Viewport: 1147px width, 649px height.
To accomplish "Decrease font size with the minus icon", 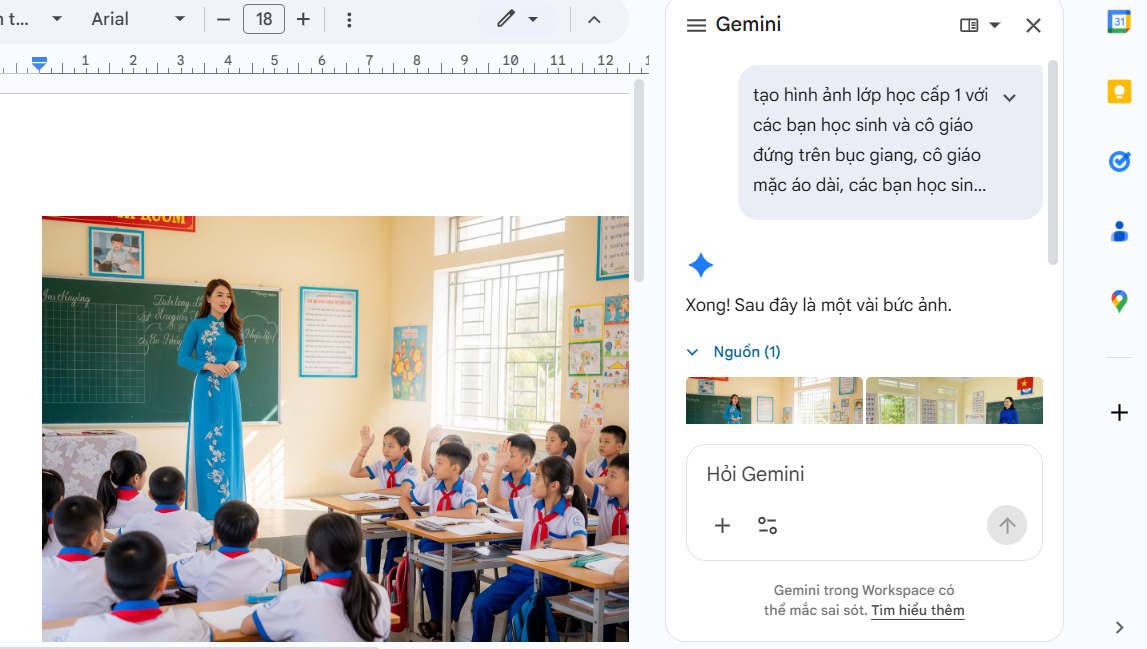I will coord(222,18).
